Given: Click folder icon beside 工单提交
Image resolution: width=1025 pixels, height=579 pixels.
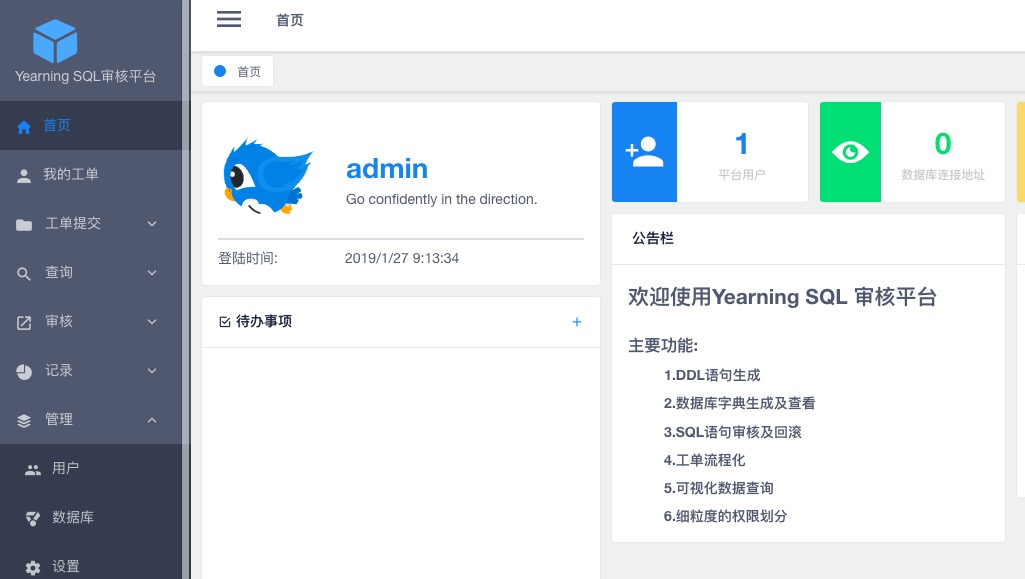Looking at the screenshot, I should point(24,224).
